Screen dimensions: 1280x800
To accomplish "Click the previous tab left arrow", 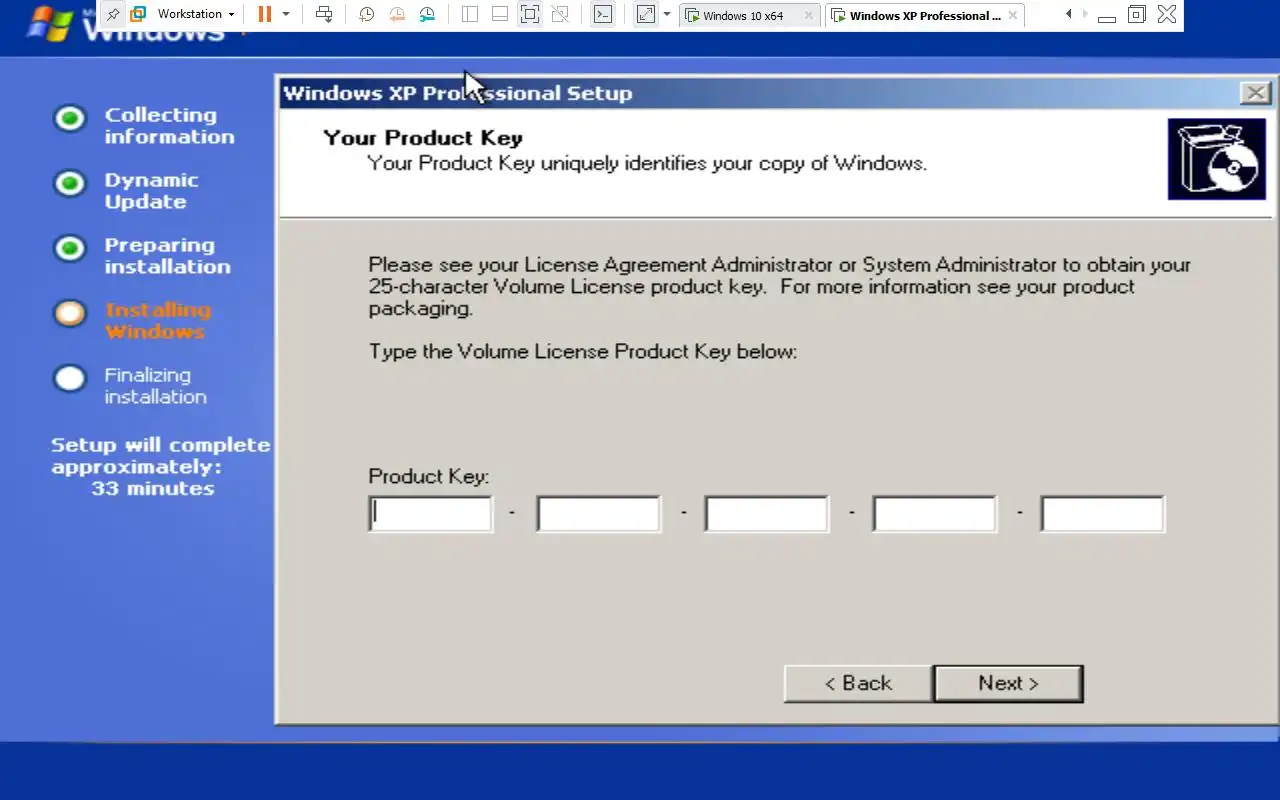I will pyautogui.click(x=1069, y=14).
